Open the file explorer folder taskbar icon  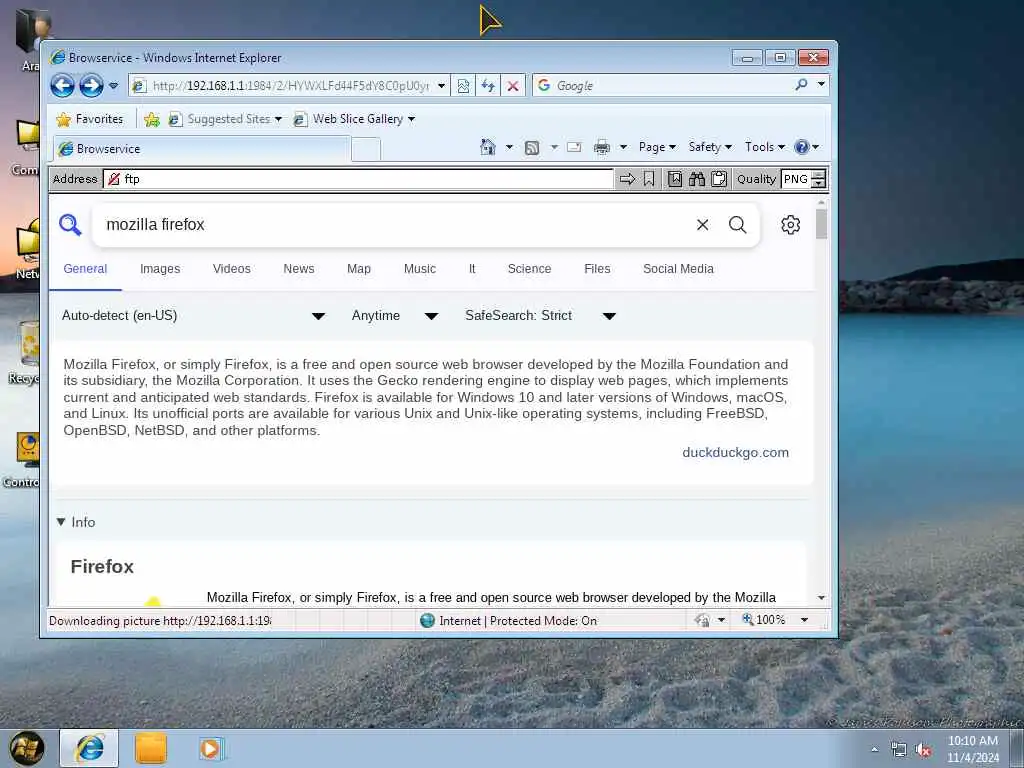[151, 748]
